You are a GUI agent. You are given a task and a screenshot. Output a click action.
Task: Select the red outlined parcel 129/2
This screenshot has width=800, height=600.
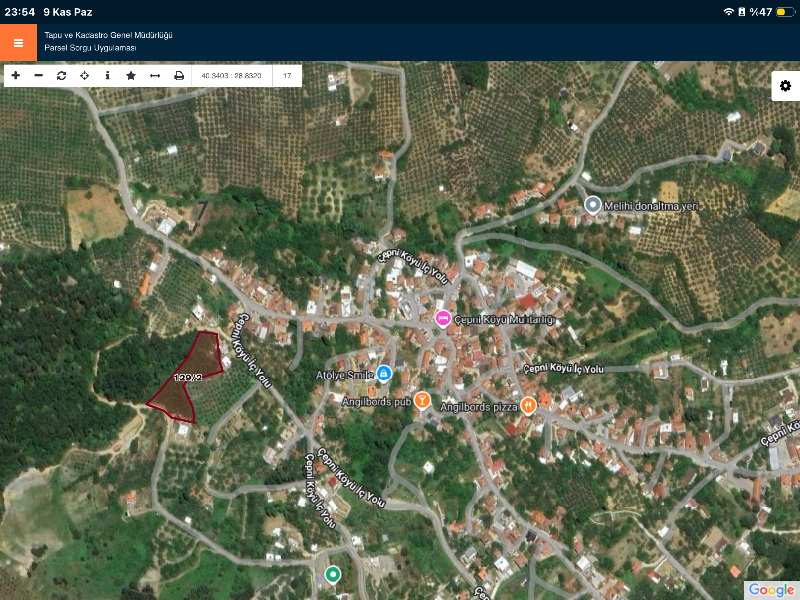pos(188,377)
